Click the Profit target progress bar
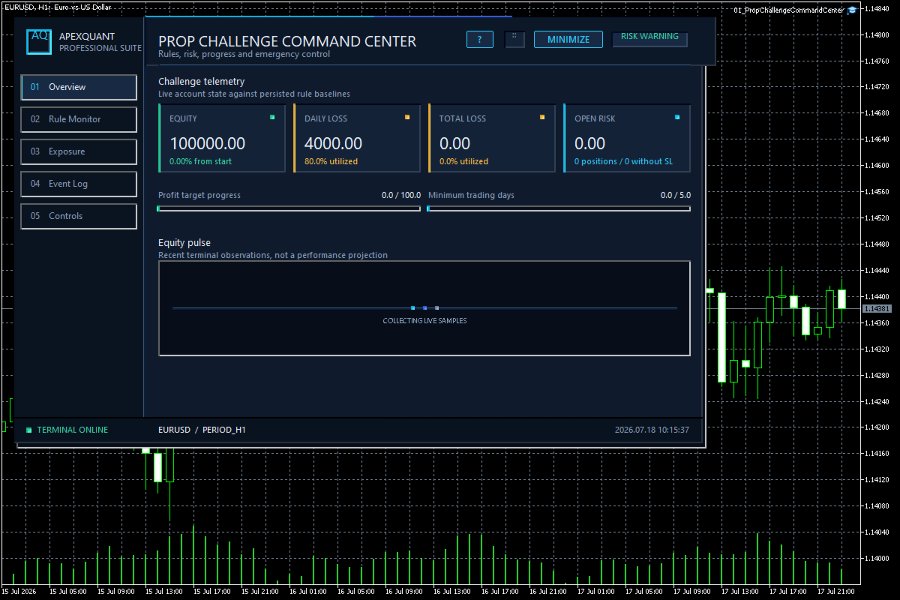 (x=289, y=209)
